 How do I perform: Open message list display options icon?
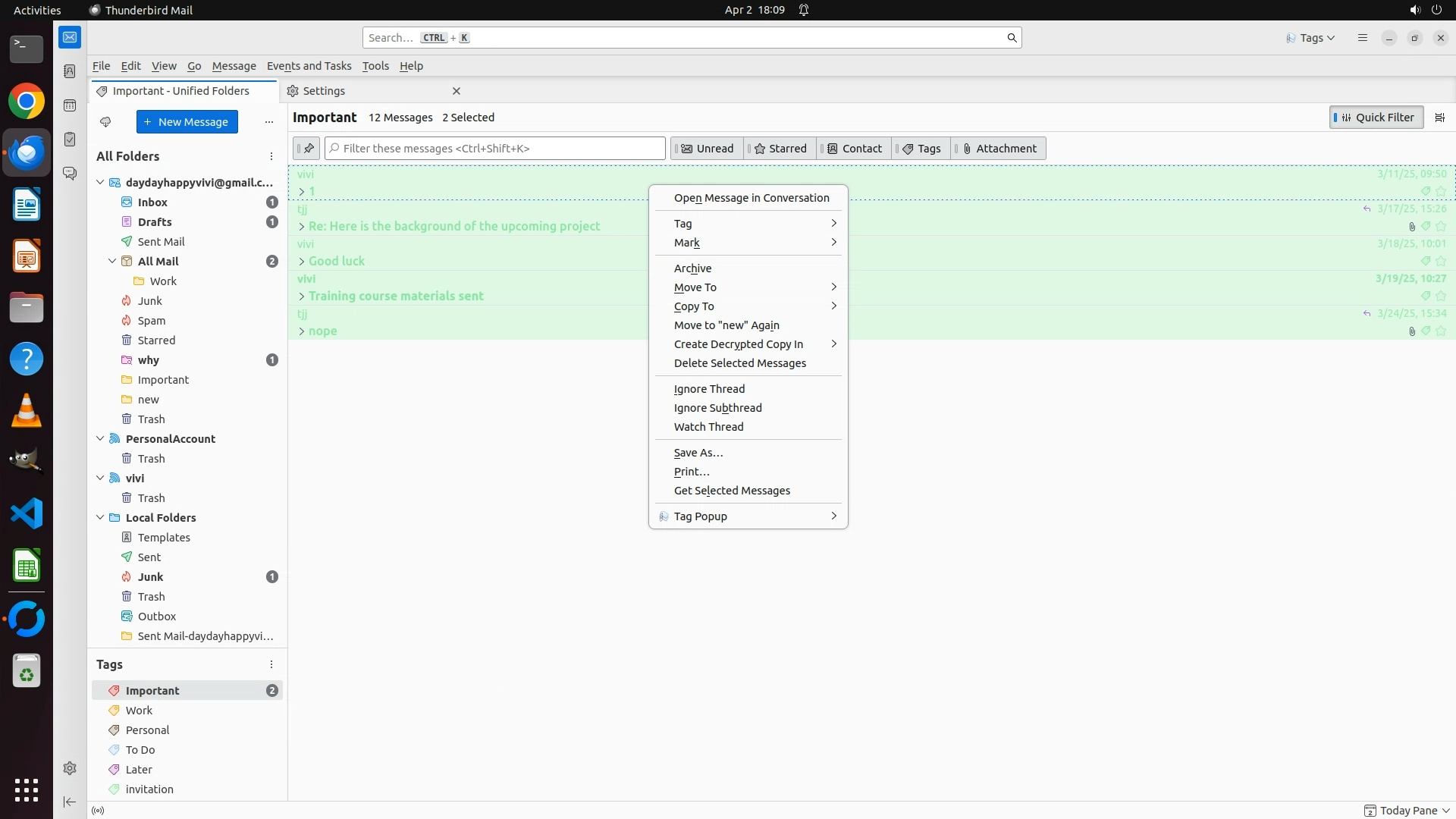click(1439, 118)
